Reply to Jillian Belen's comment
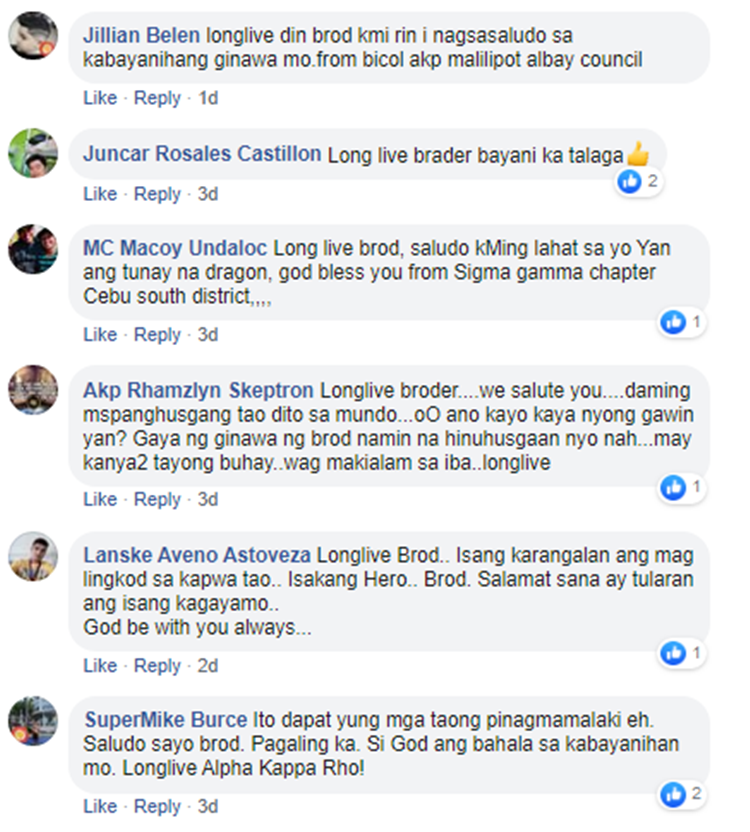Image resolution: width=750 pixels, height=832 pixels. pyautogui.click(x=157, y=98)
